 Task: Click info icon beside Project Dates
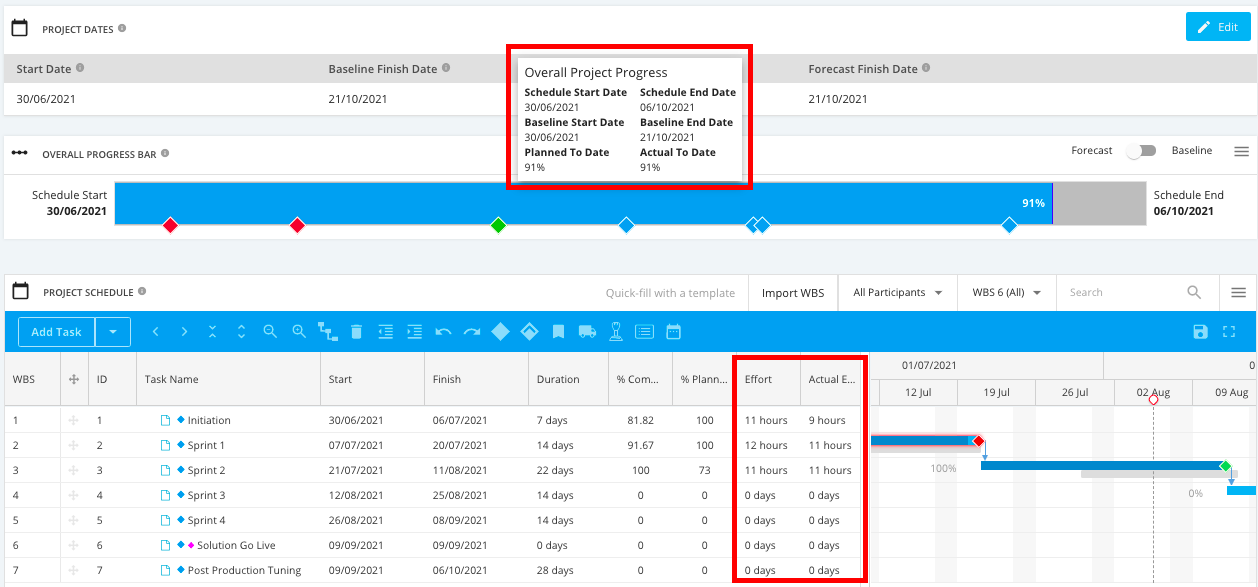122,29
